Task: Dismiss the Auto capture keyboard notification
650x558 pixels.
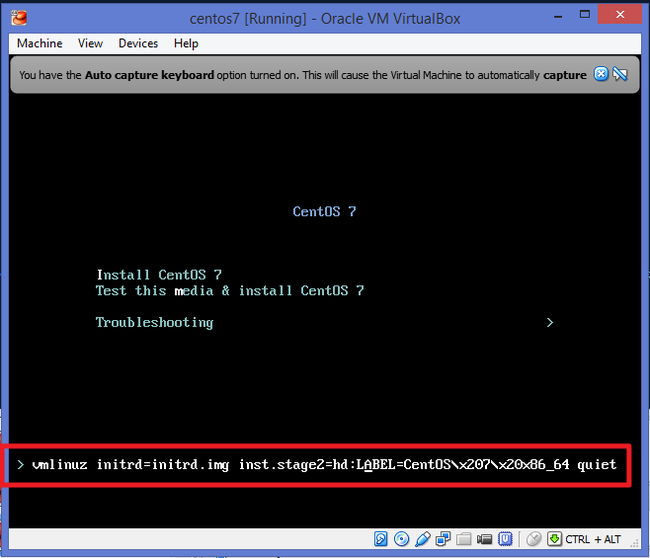Action: 601,74
